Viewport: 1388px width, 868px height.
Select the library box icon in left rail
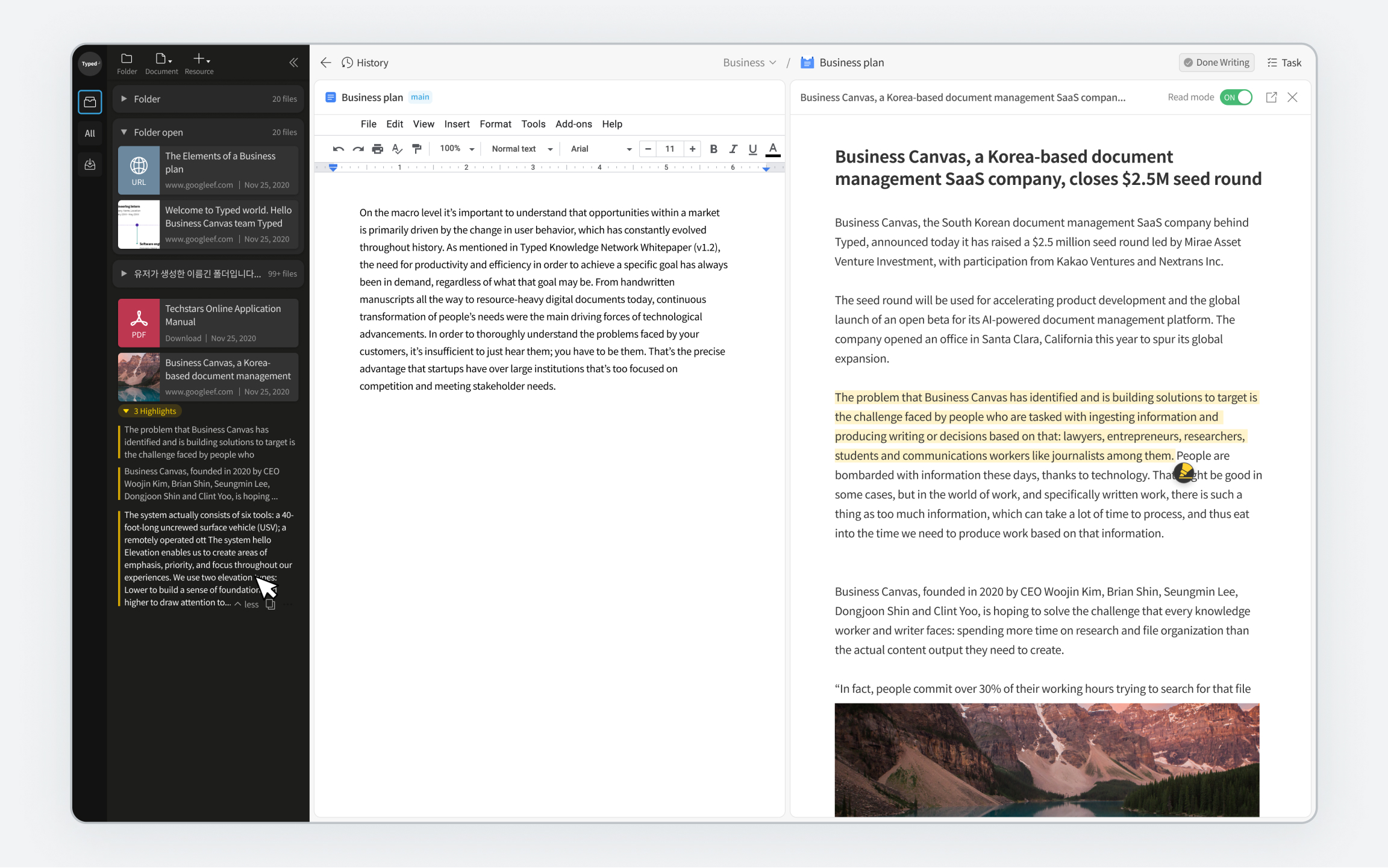(x=90, y=102)
